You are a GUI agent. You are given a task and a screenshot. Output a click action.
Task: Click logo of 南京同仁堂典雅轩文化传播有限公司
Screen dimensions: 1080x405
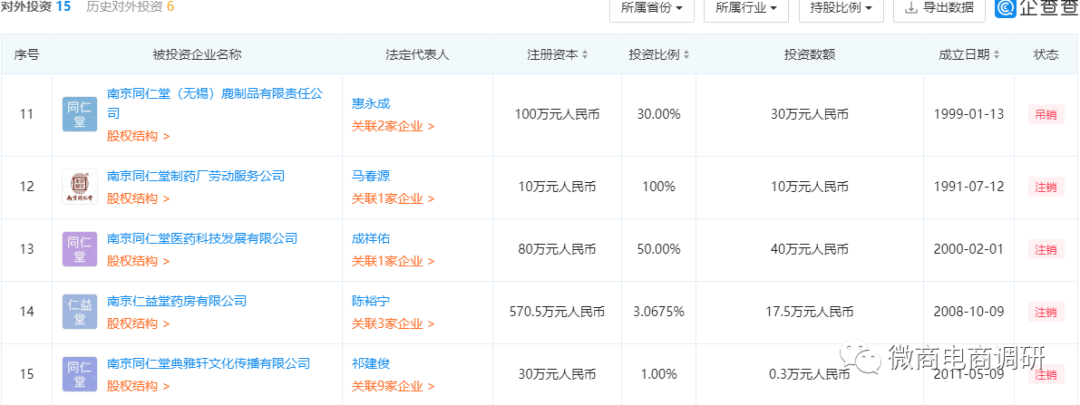(80, 374)
